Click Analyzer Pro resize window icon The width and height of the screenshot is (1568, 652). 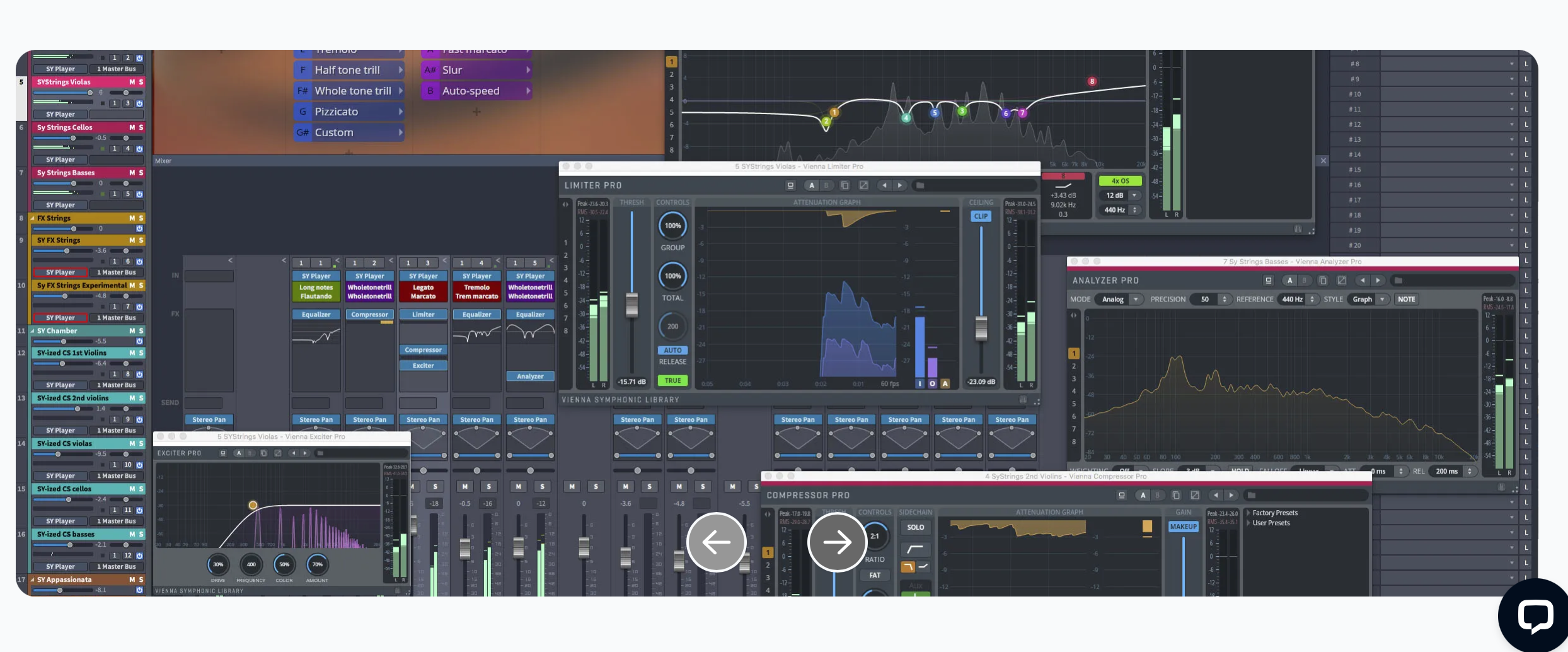(x=1342, y=281)
